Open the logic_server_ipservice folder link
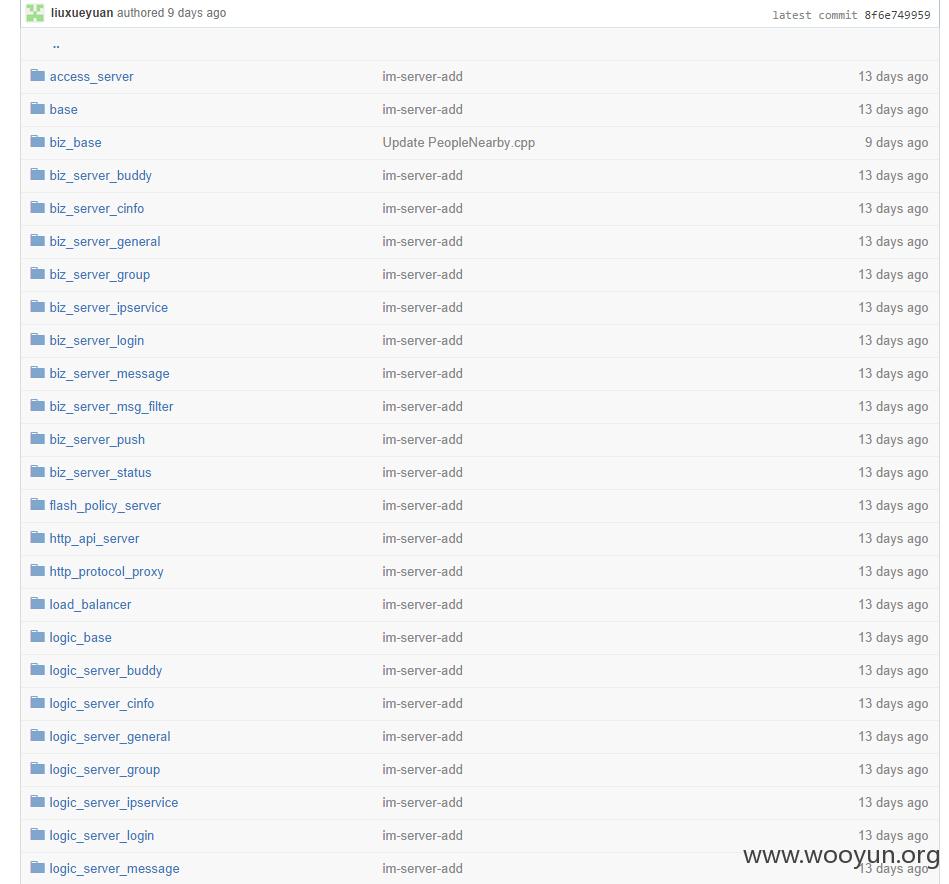This screenshot has height=884, width=949. (x=114, y=802)
